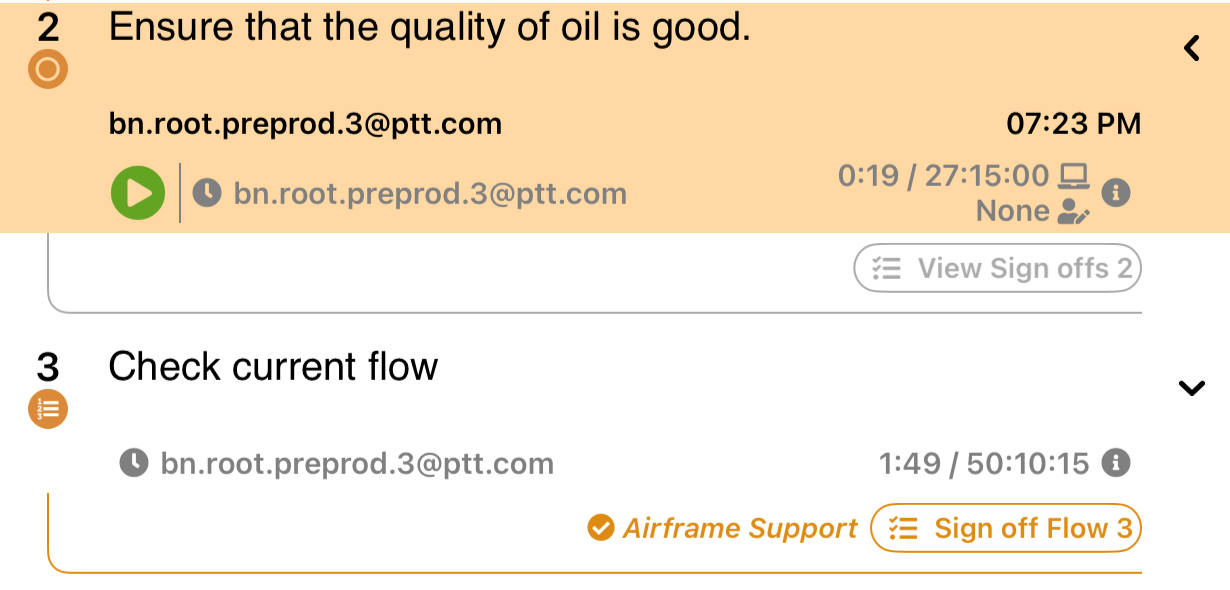
Task: Click the clock icon in step 2 row
Action: (x=207, y=192)
